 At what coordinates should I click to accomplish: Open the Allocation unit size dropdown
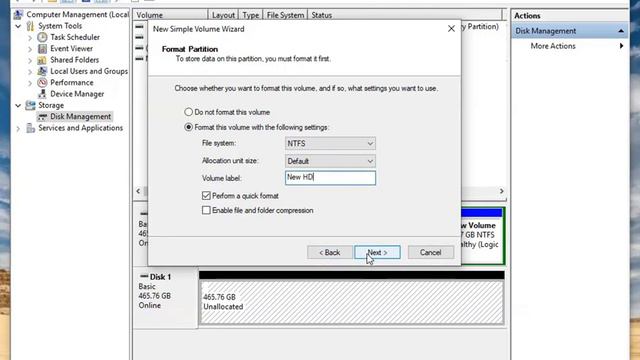330,161
